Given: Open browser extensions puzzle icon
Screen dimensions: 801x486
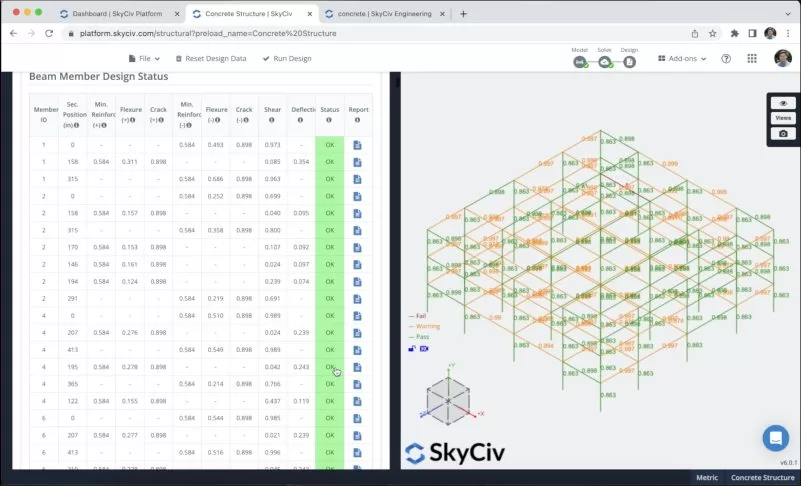Looking at the screenshot, I should click(735, 33).
